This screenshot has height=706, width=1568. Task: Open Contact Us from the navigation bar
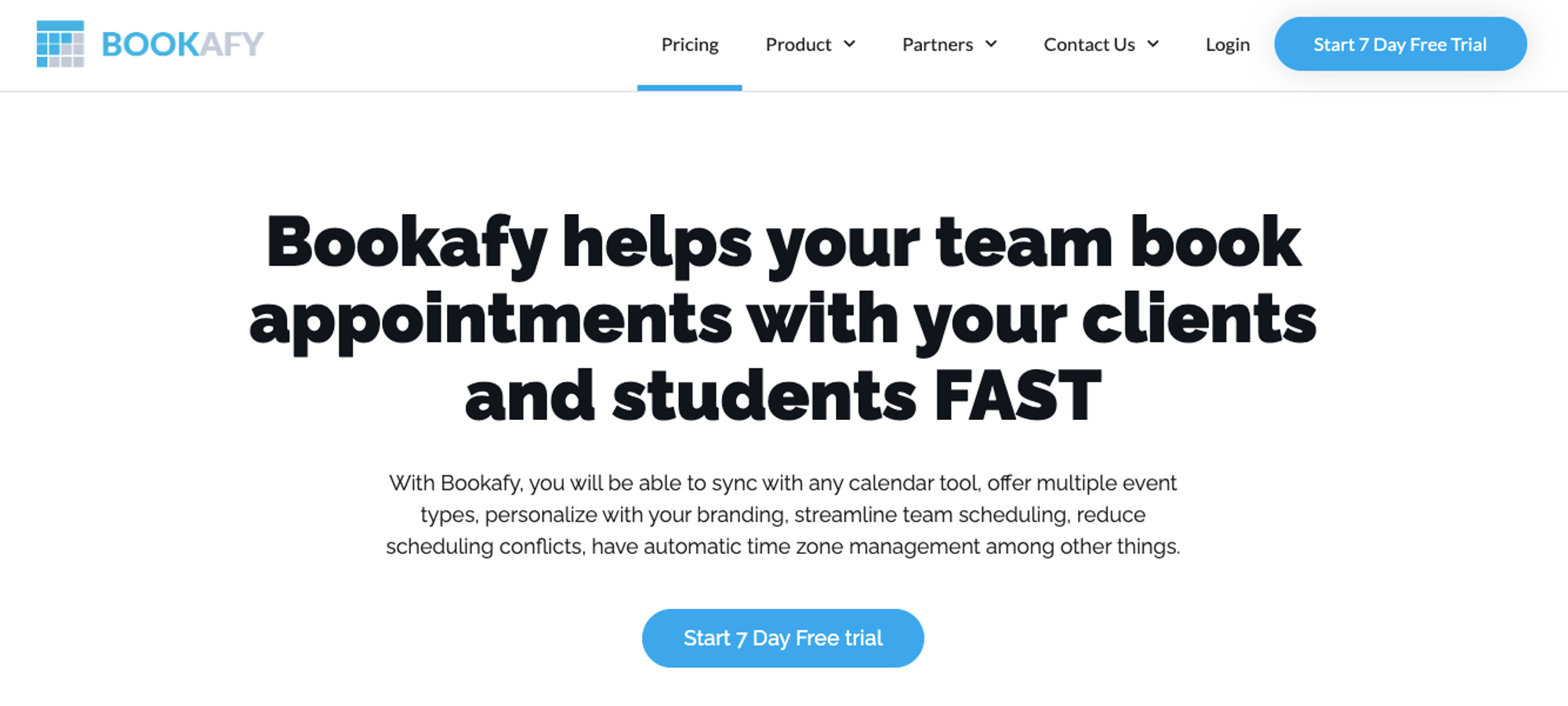click(1089, 45)
